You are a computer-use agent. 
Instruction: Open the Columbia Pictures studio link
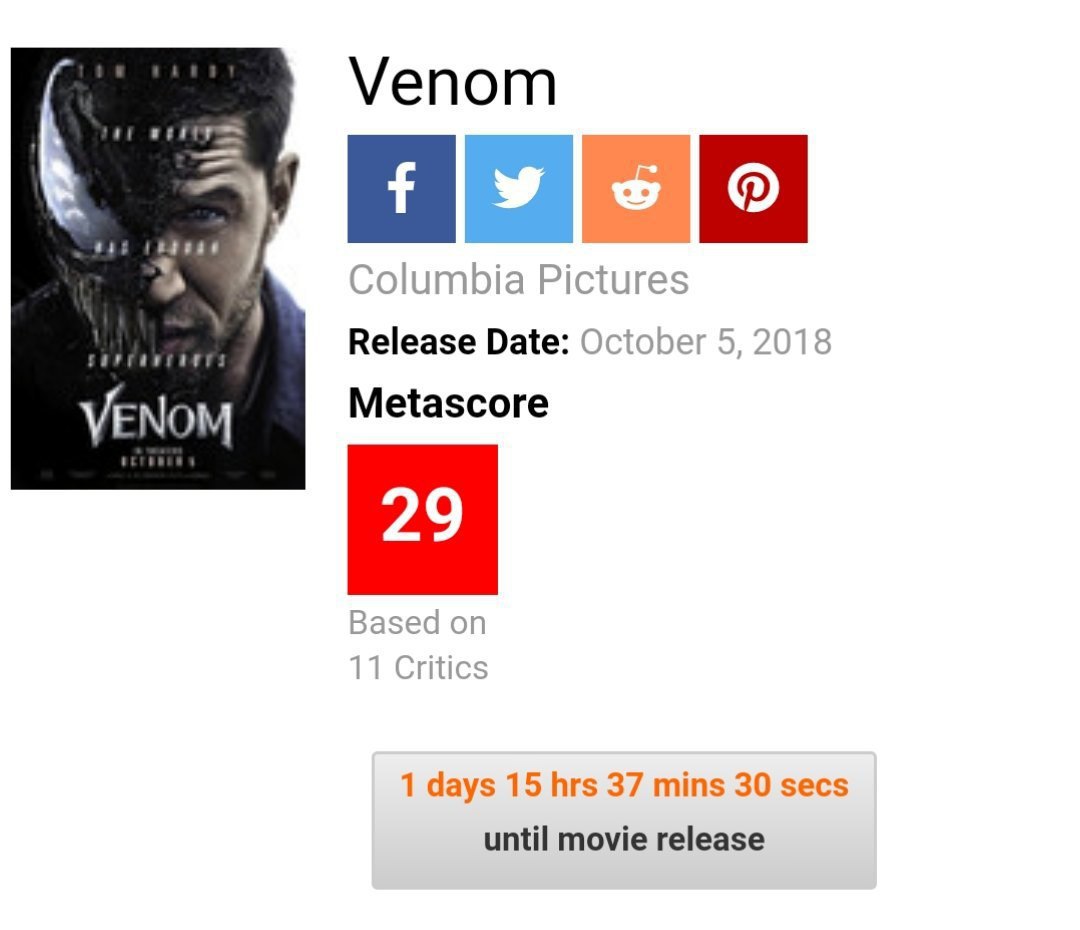tap(518, 280)
